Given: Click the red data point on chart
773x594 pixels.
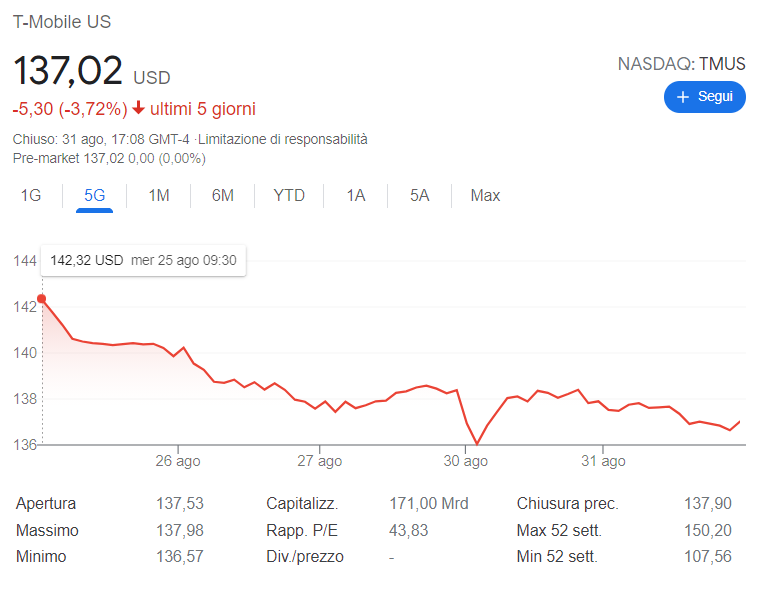Looking at the screenshot, I should pyautogui.click(x=41, y=299).
